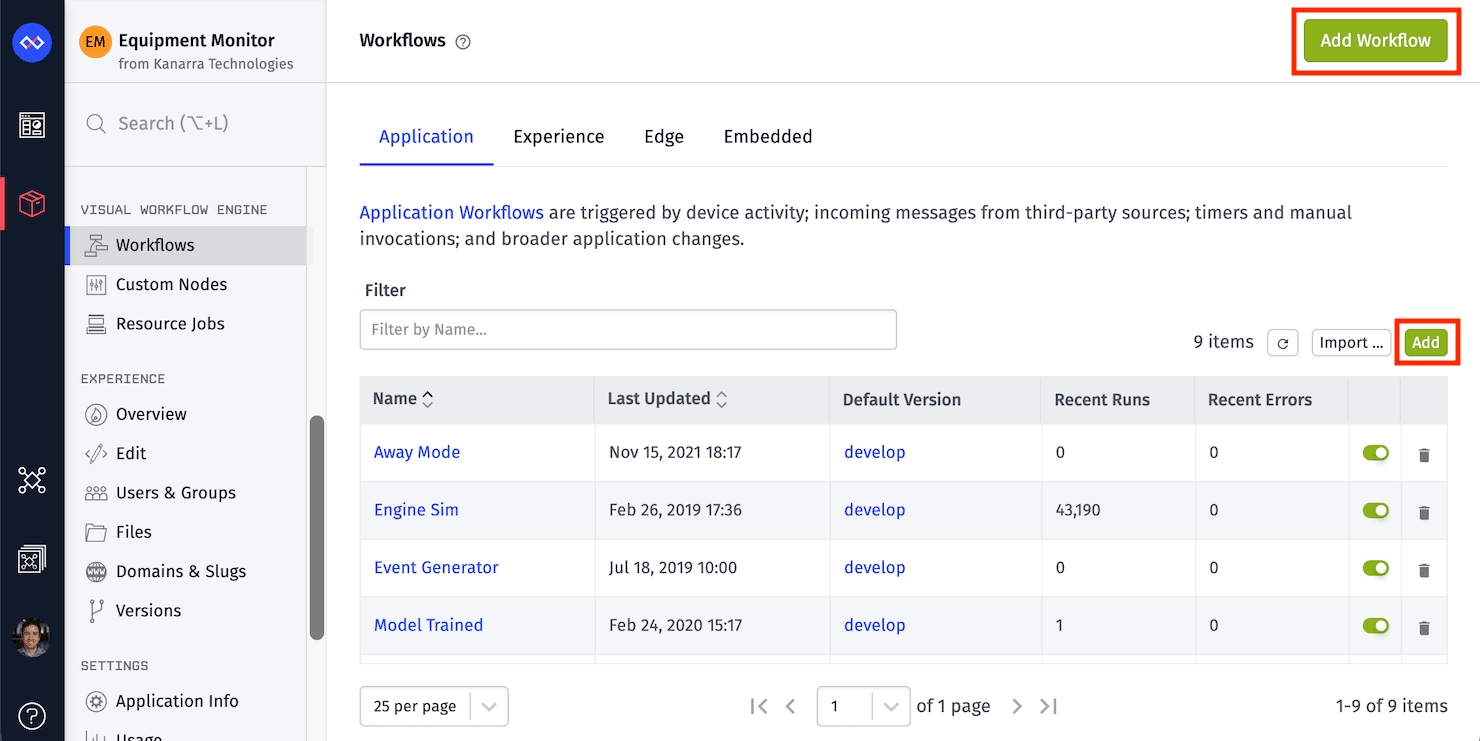
Task: Open the Template Library icon
Action: 32,558
